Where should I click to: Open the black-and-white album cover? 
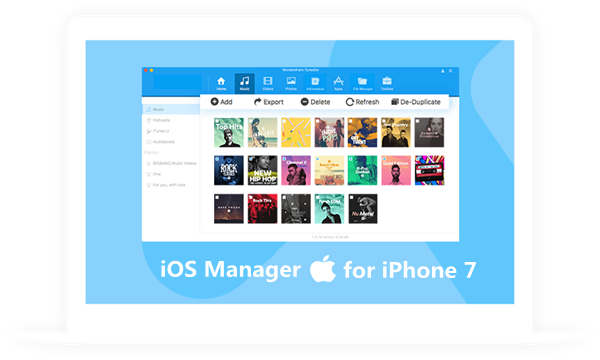(x=296, y=209)
